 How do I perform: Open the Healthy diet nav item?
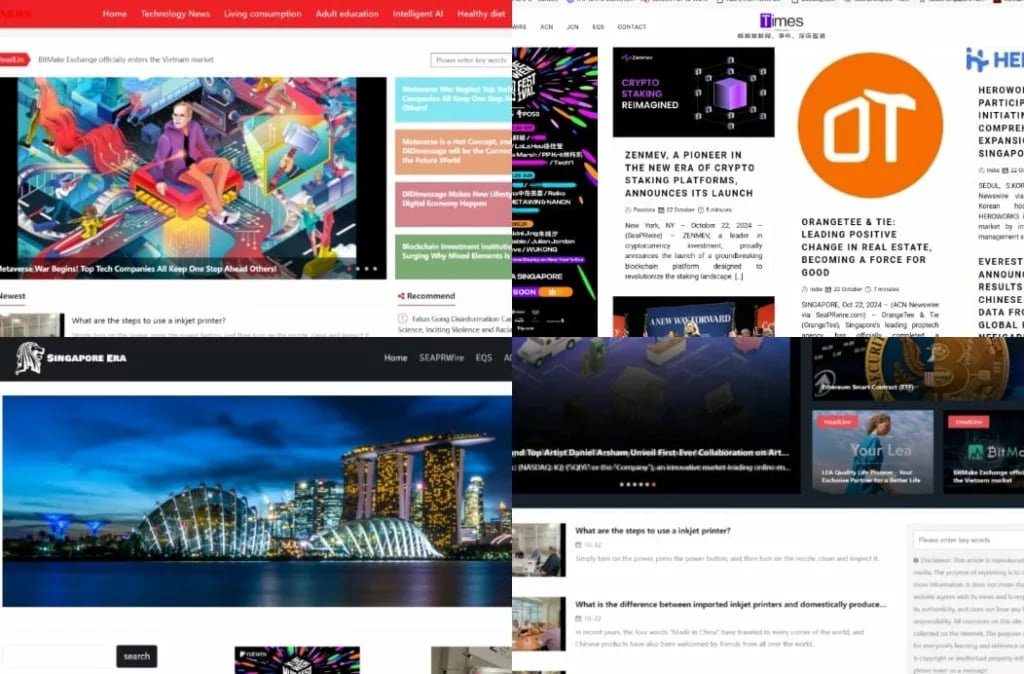click(481, 14)
